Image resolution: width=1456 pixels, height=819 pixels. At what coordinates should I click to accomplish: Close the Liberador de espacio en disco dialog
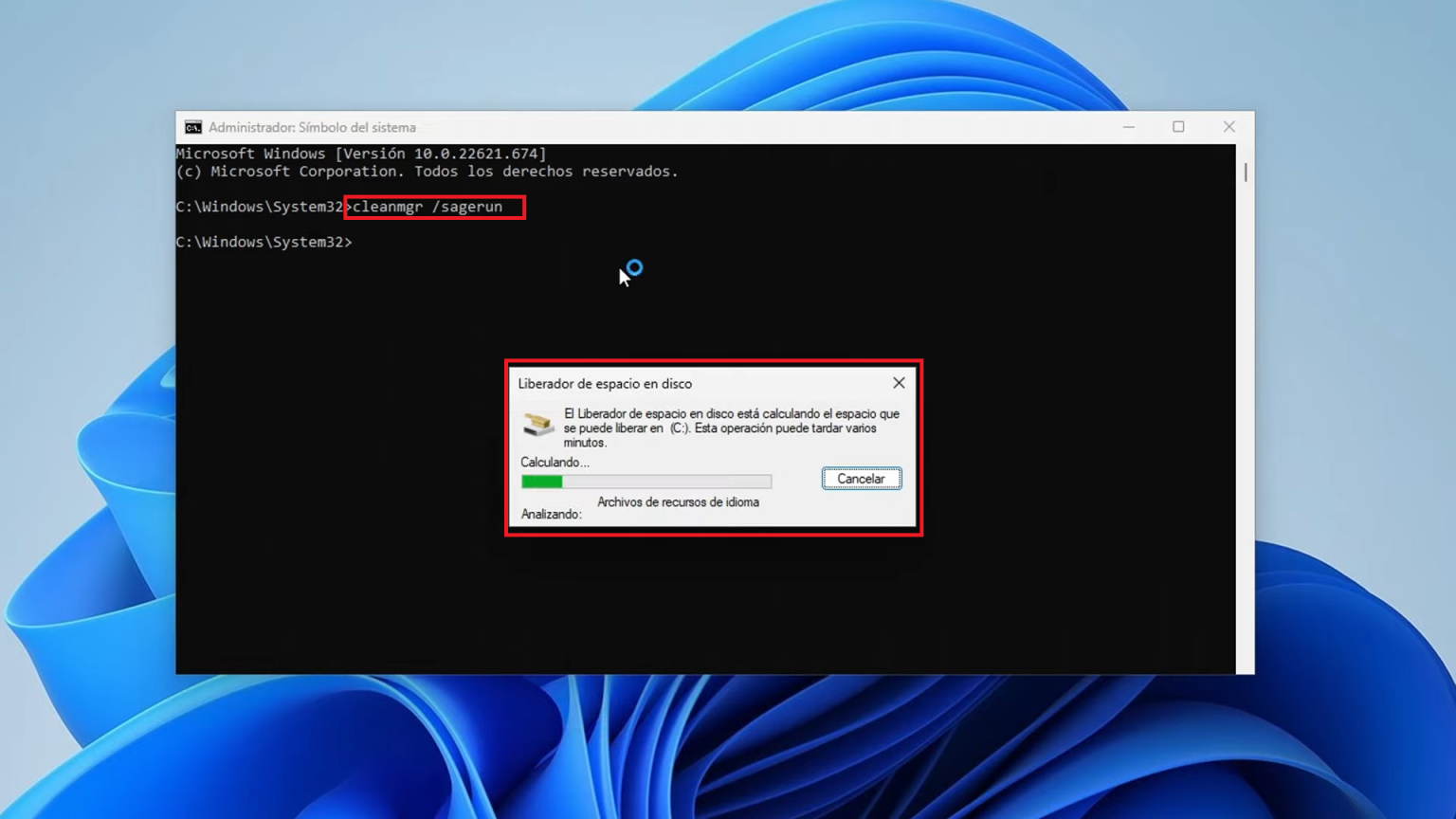[898, 383]
